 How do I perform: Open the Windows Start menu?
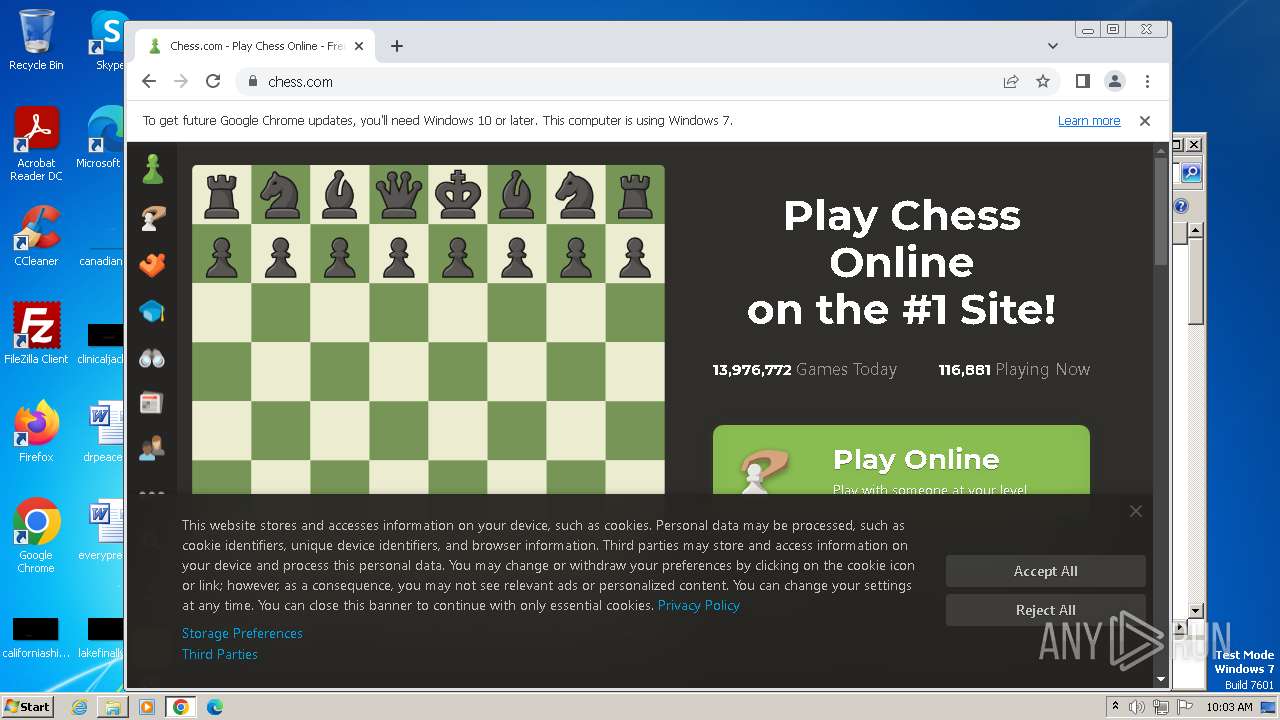[28, 707]
